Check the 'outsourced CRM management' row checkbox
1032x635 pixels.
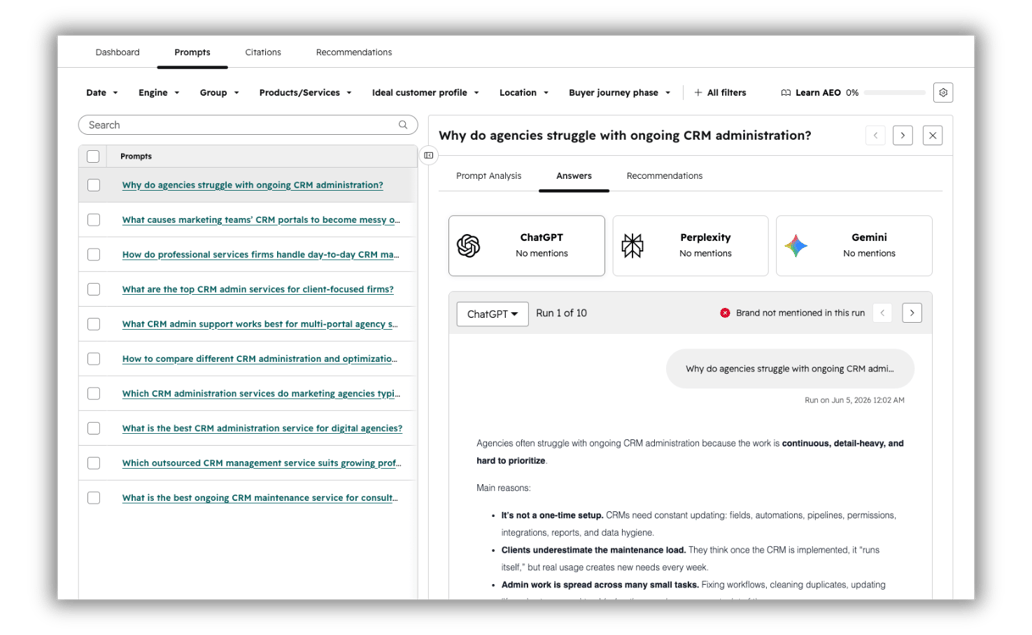(x=93, y=463)
